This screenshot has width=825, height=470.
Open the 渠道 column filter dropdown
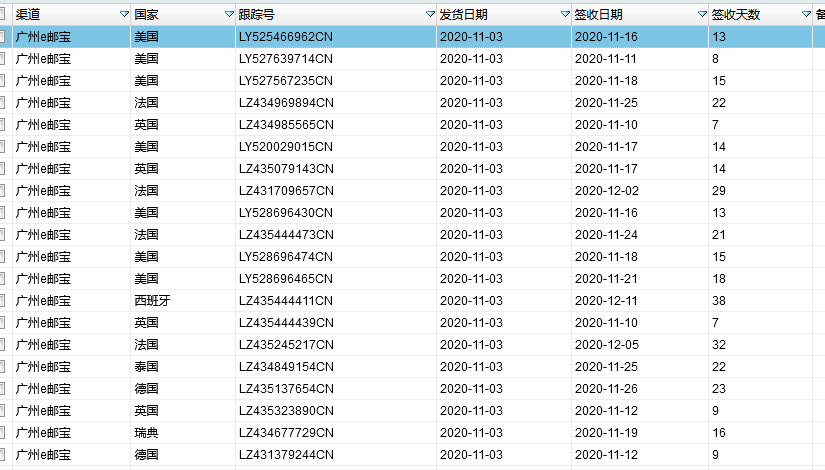click(124, 14)
